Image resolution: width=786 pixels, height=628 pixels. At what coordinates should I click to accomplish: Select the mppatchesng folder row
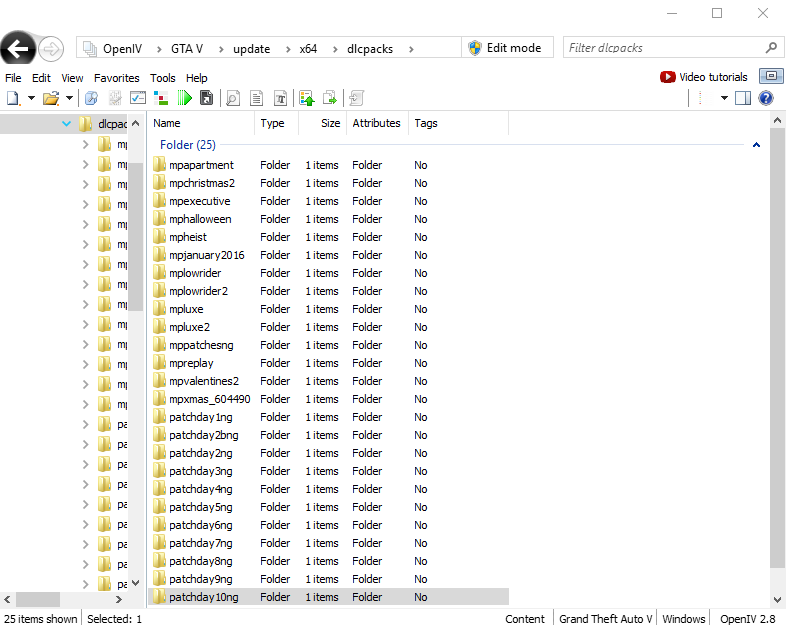click(x=330, y=345)
